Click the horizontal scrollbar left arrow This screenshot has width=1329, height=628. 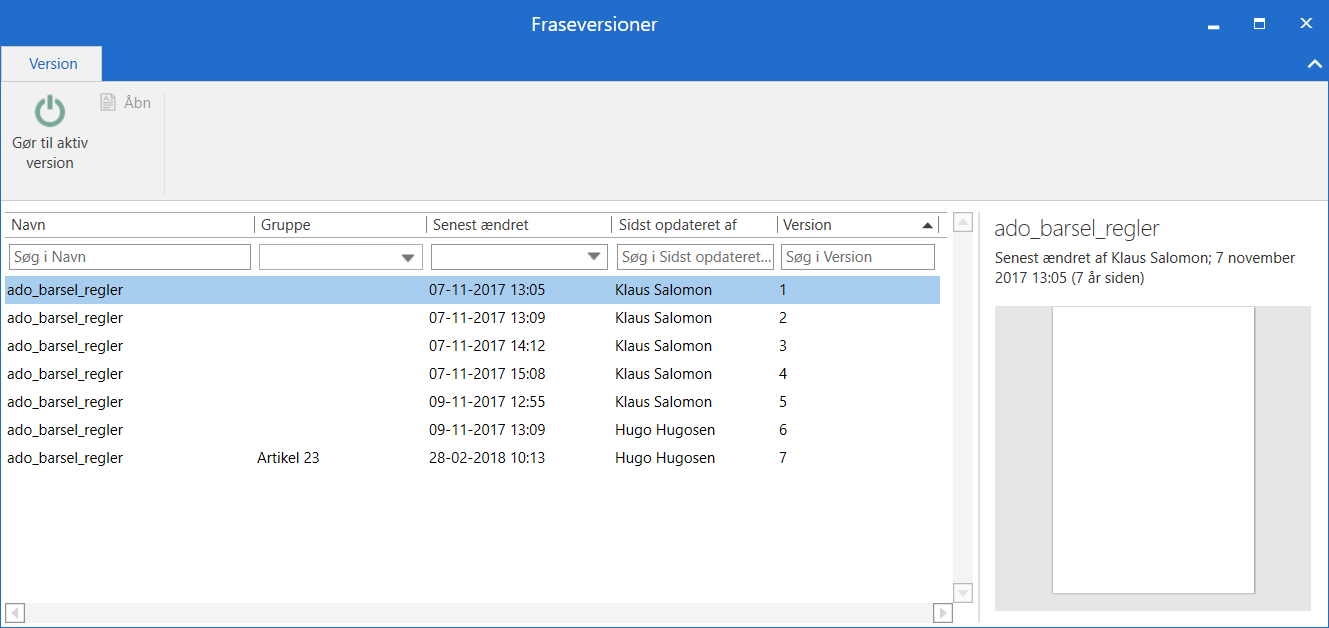pos(15,612)
